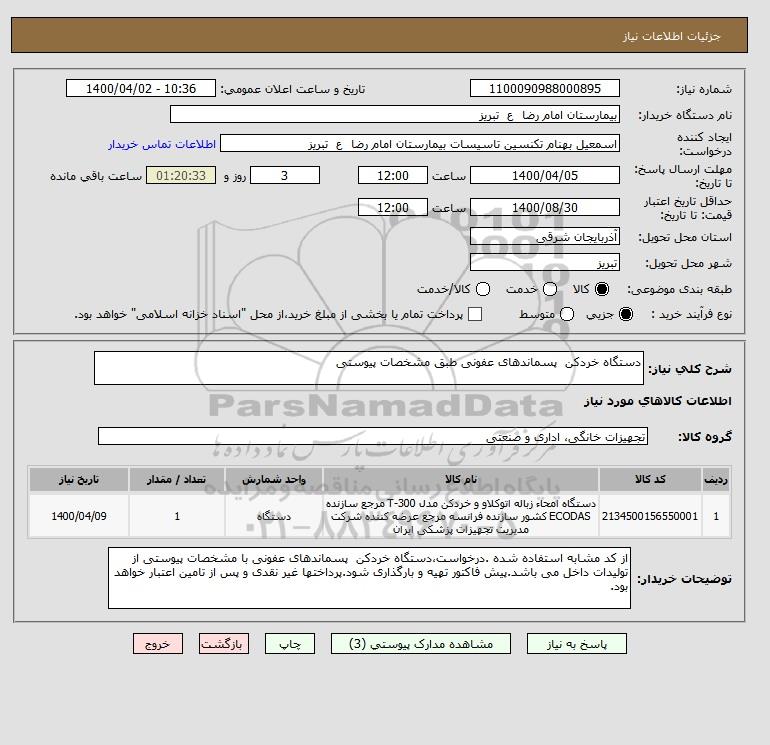Image resolution: width=770 pixels, height=745 pixels.
Task: Click product code 2134500156550001 cell
Action: pos(650,516)
